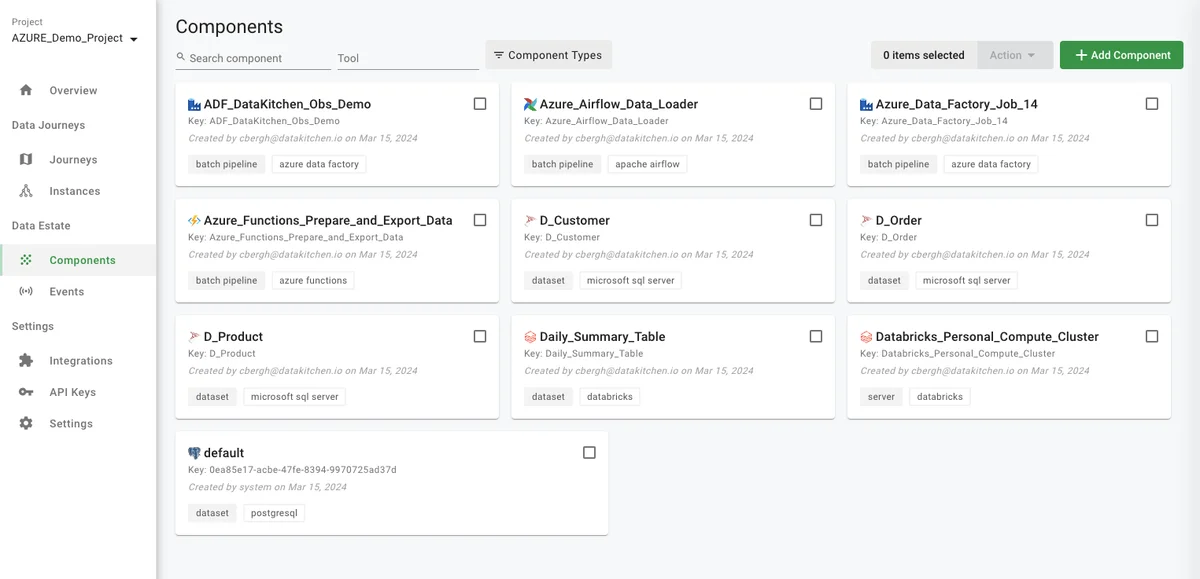Expand the Component Types filter
This screenshot has width=1200, height=579.
pos(548,55)
